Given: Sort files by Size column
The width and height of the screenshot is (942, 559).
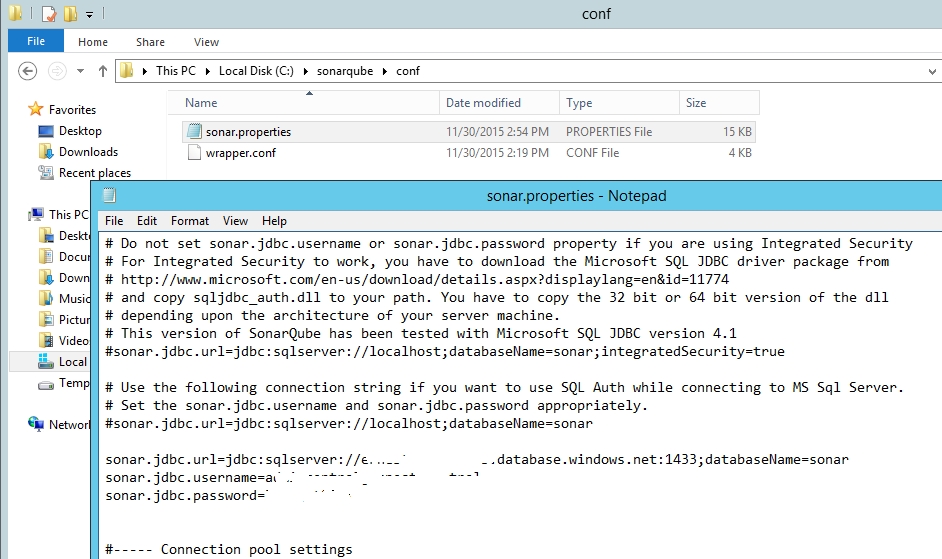Looking at the screenshot, I should [x=719, y=103].
